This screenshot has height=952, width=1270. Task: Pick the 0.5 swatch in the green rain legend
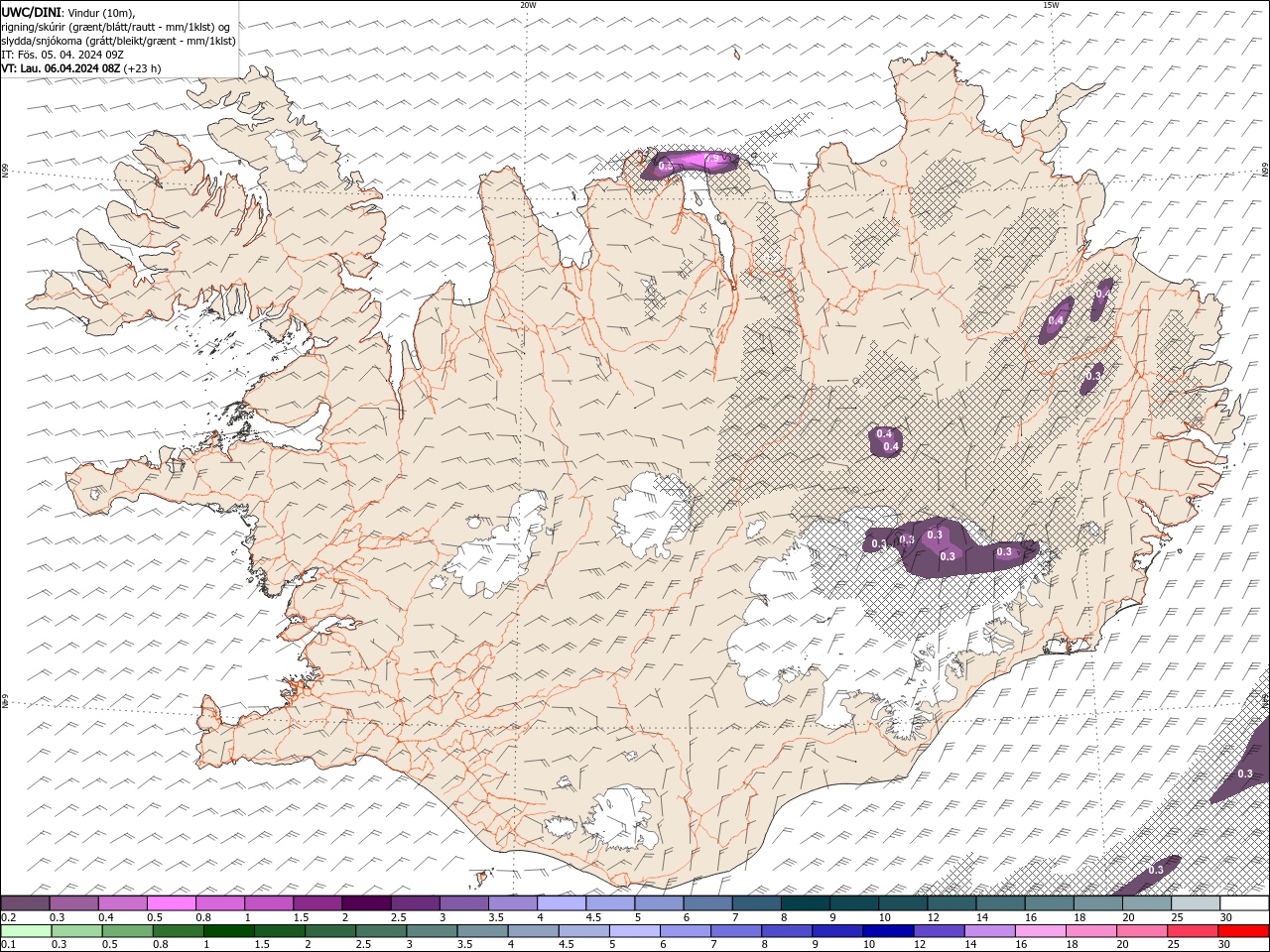(x=128, y=931)
